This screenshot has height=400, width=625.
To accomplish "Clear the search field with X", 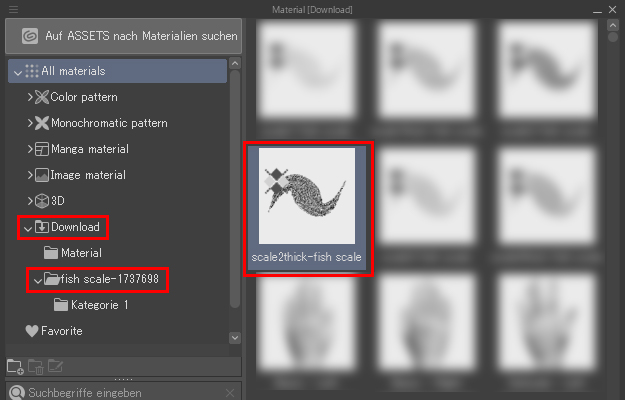I will click(x=230, y=393).
